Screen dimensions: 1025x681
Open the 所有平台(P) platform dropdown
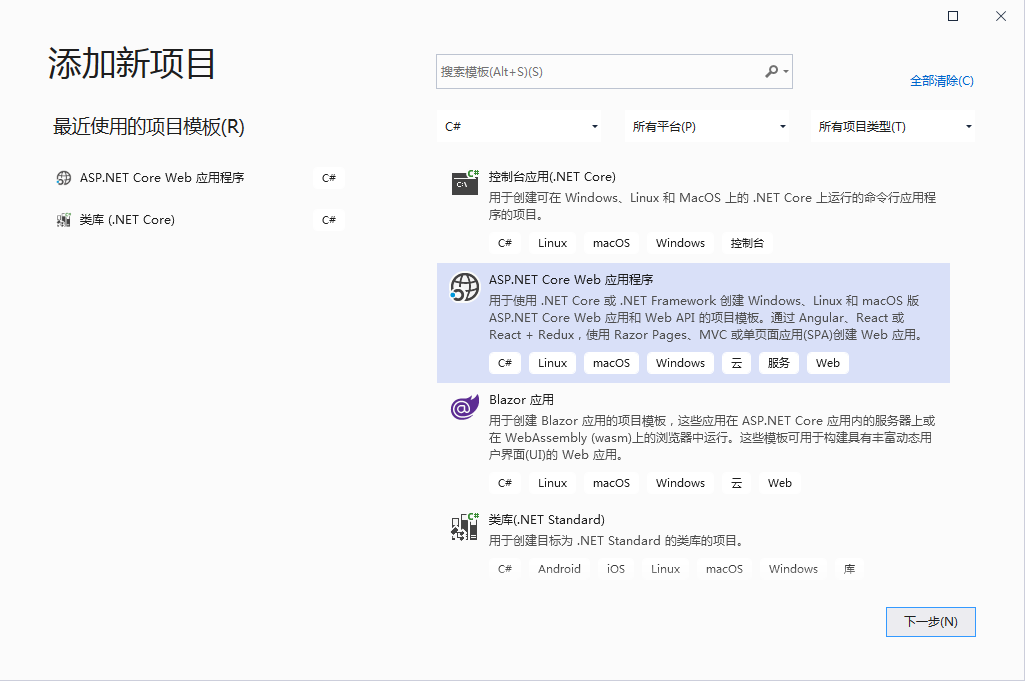tap(707, 126)
